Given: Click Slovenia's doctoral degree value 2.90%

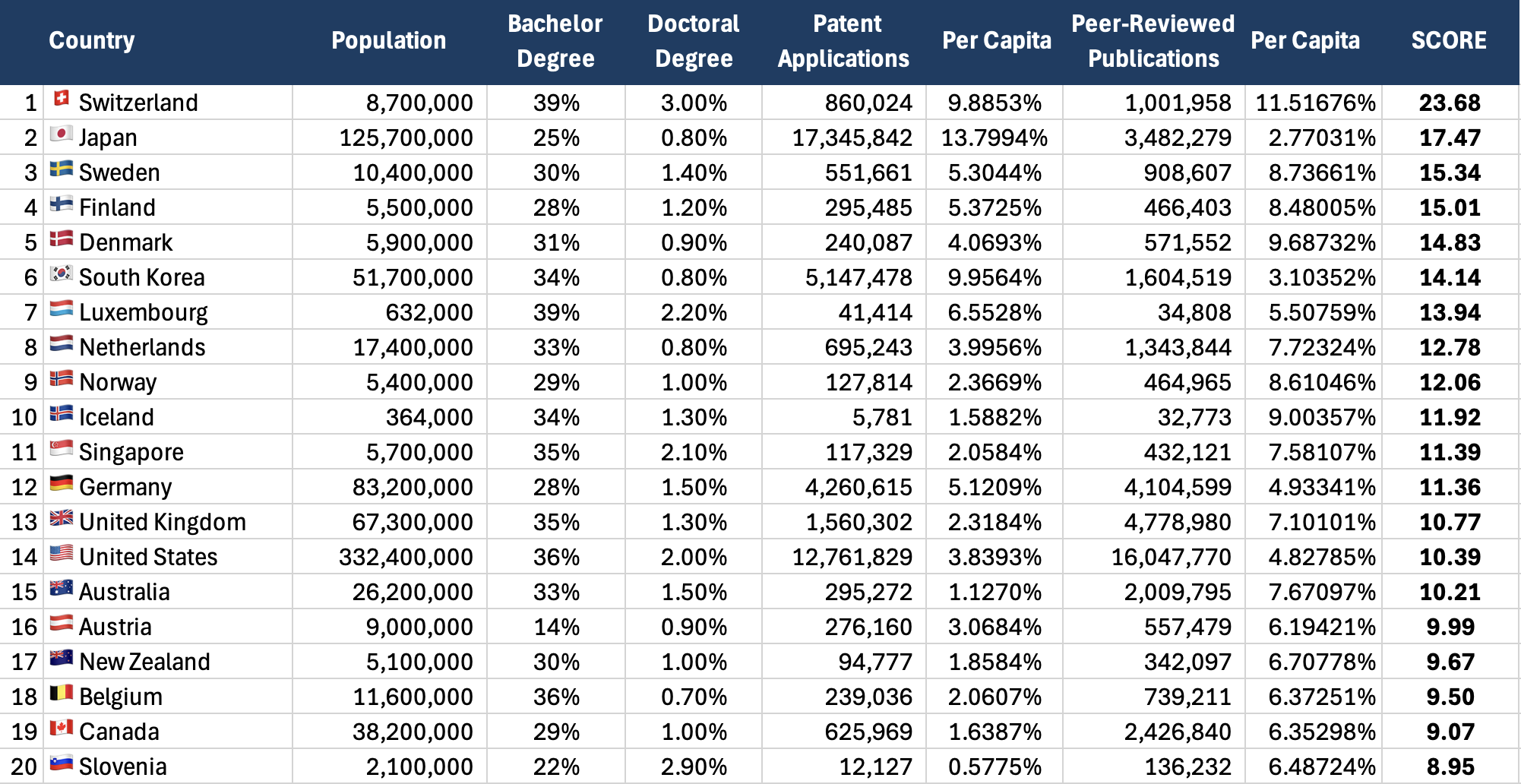Looking at the screenshot, I should pyautogui.click(x=694, y=767).
